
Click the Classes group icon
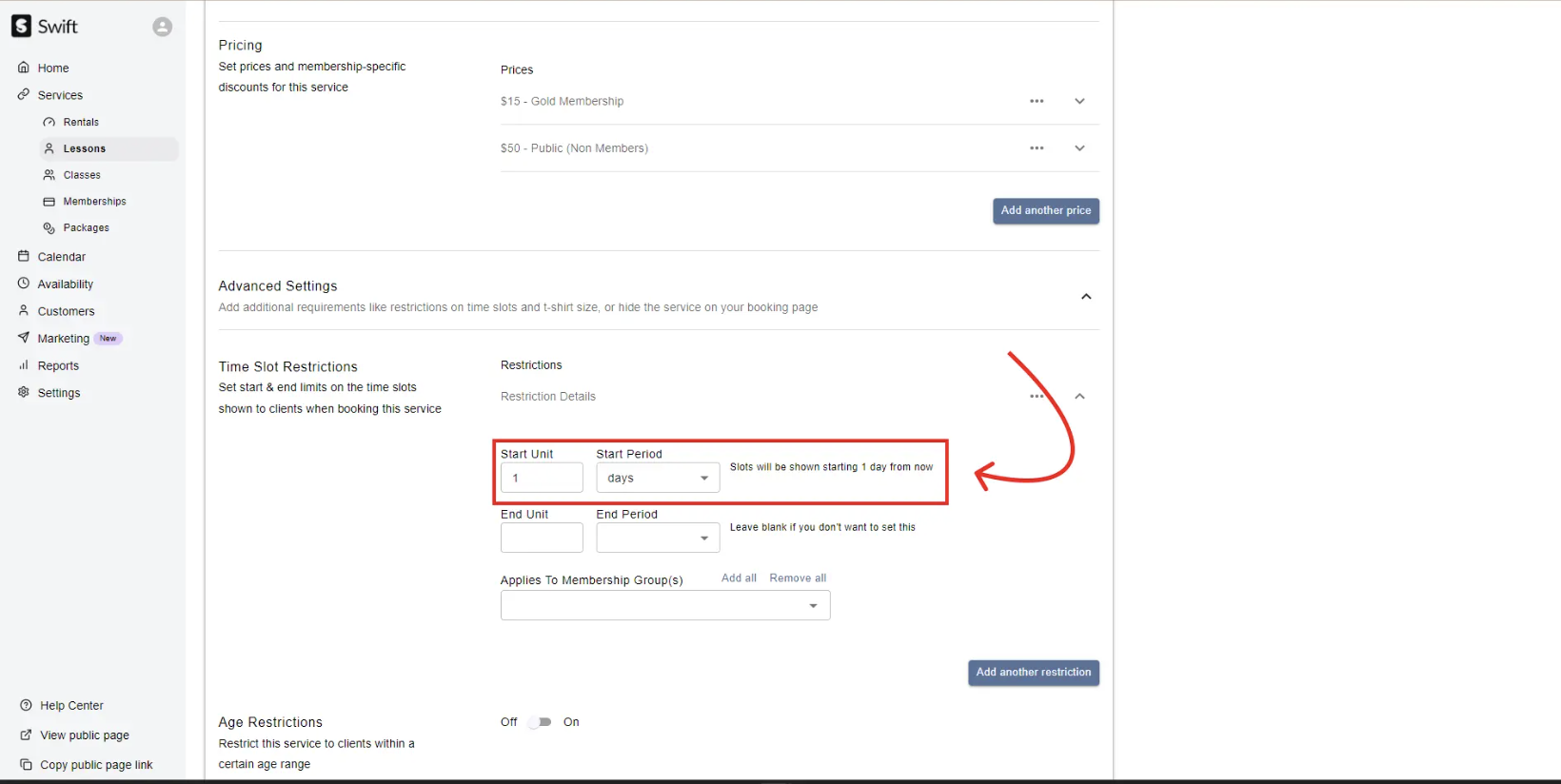pos(49,175)
